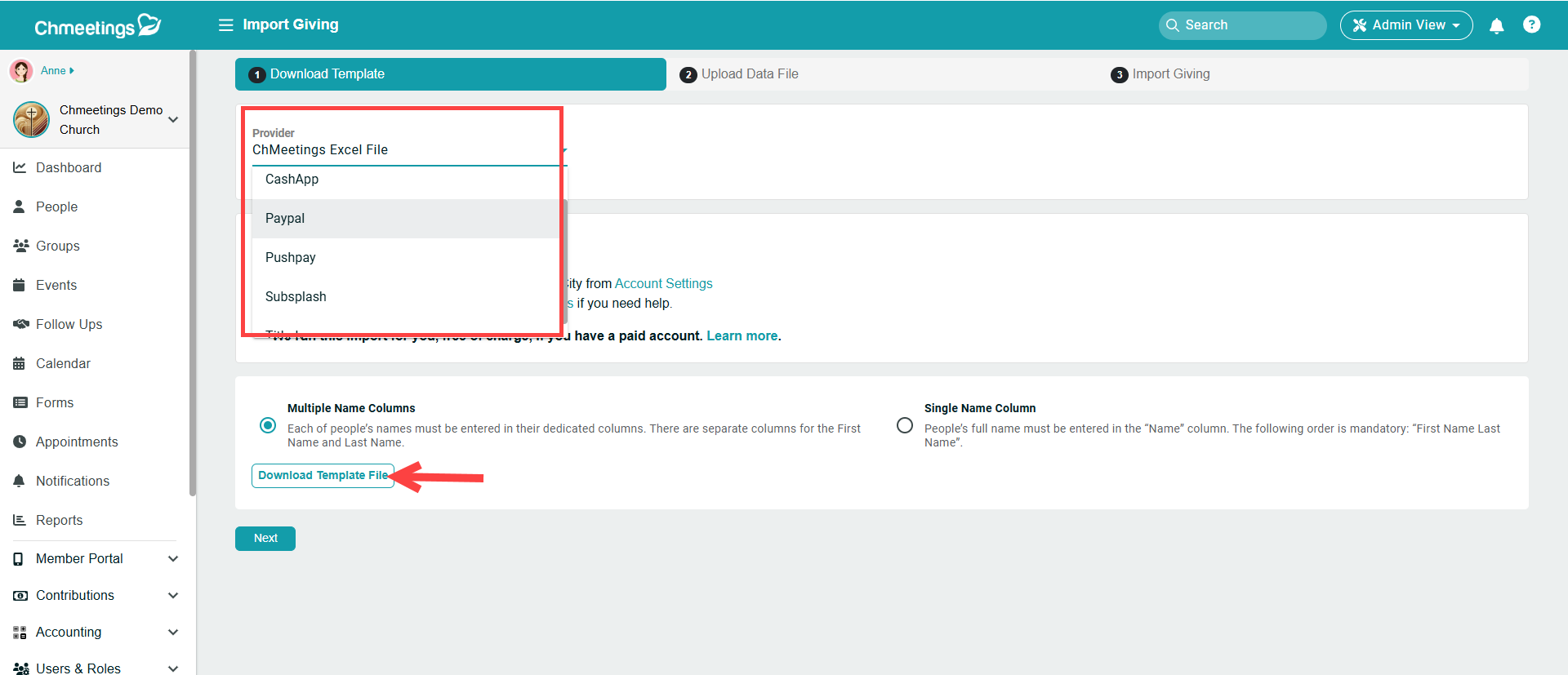
Task: Open the Reports sidebar item
Action: 59,520
